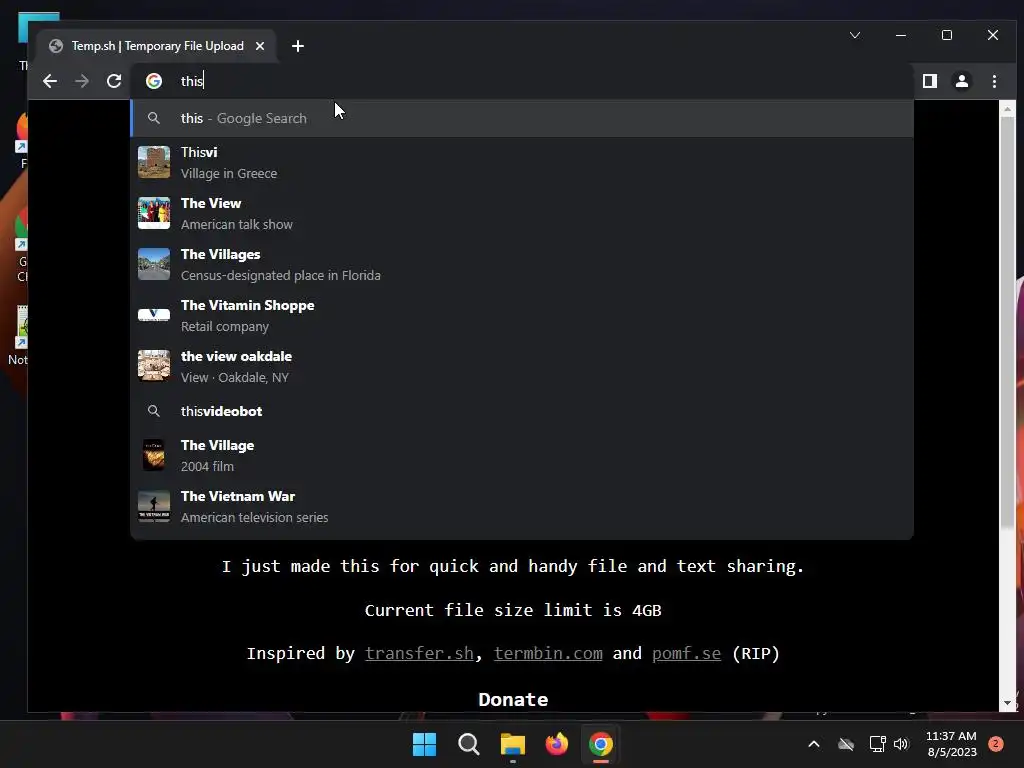Click the search icon beside 'this - Google Search'
The image size is (1024, 768).
pos(153,118)
